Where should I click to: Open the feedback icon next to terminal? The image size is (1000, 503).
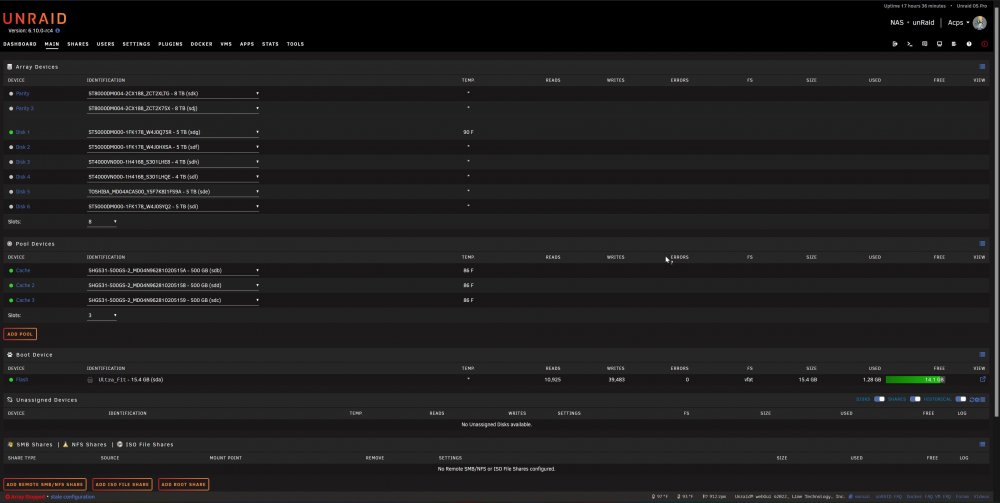point(924,44)
